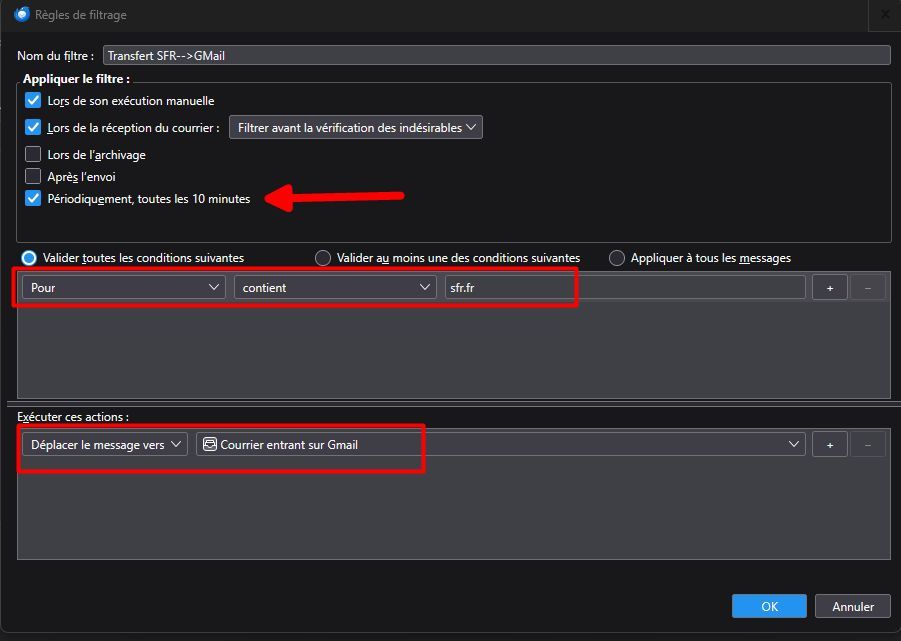
Task: Select 'Valider au moins une des conditions'
Action: click(323, 258)
